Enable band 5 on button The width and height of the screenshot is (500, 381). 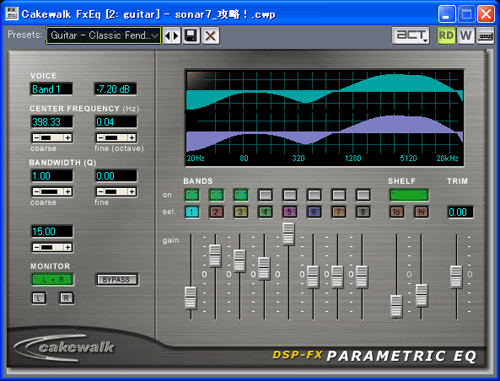click(x=290, y=195)
